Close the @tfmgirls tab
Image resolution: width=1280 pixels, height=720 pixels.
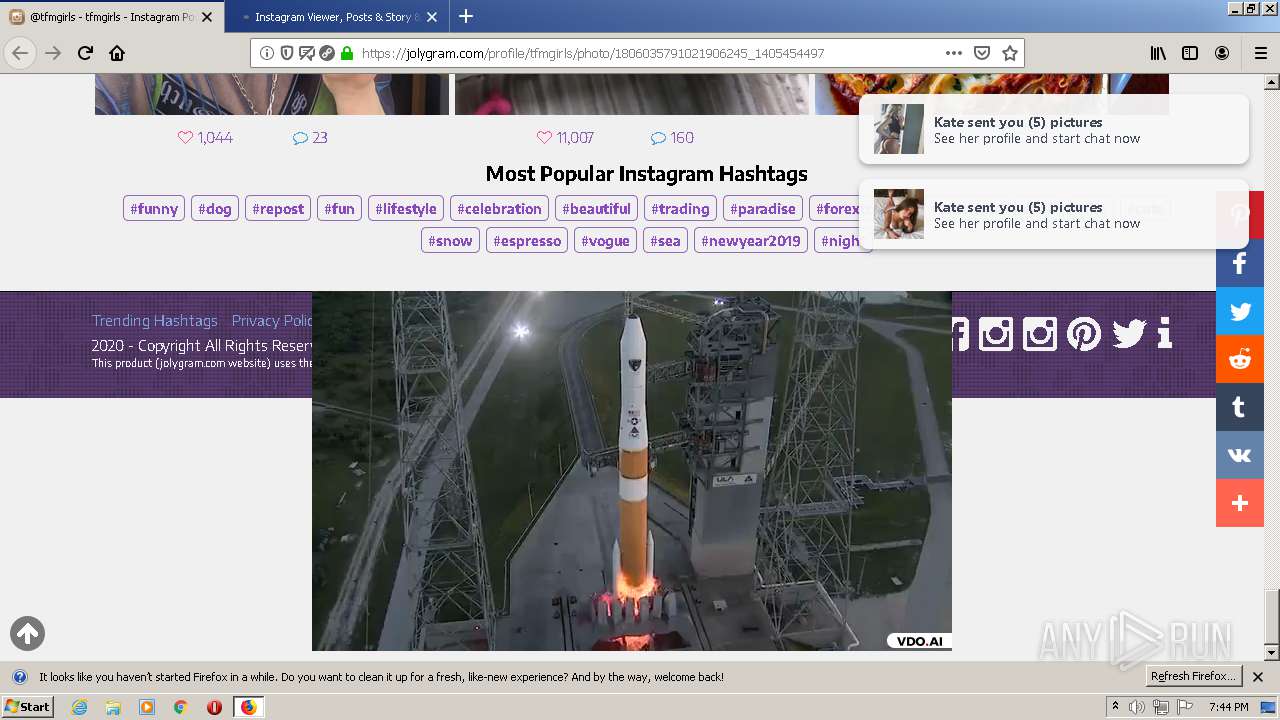pyautogui.click(x=207, y=17)
